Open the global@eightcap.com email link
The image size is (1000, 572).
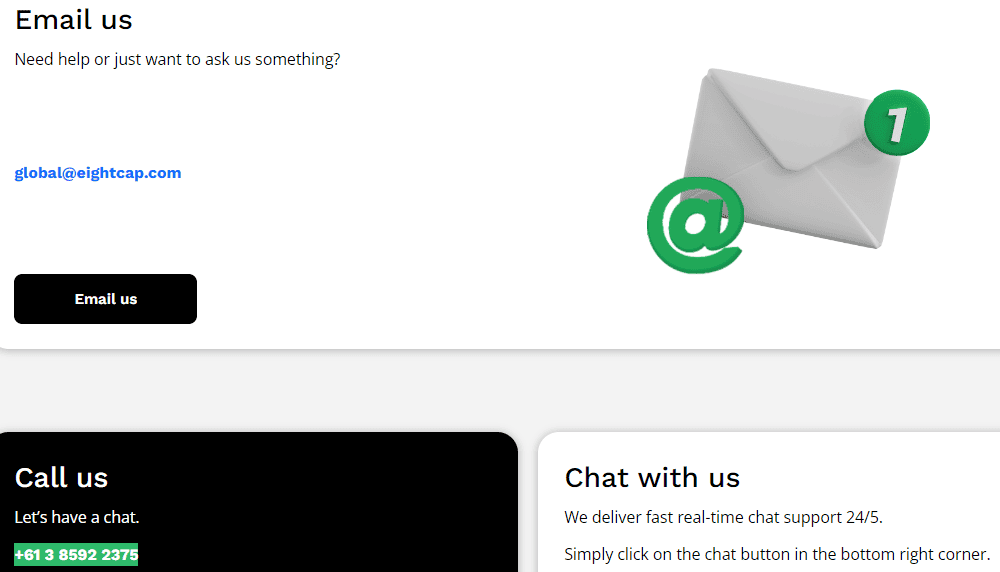click(x=98, y=173)
